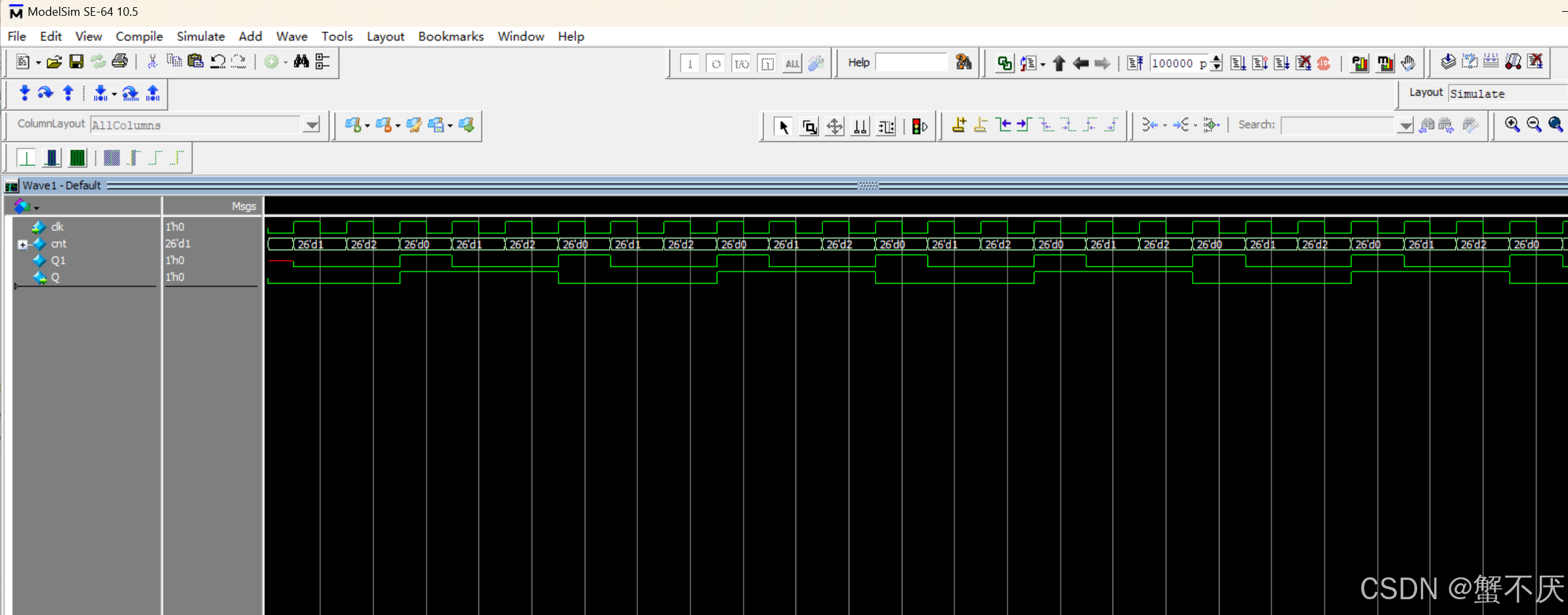Click the Restart simulation icon
This screenshot has width=1568, height=615.
pos(1134,63)
